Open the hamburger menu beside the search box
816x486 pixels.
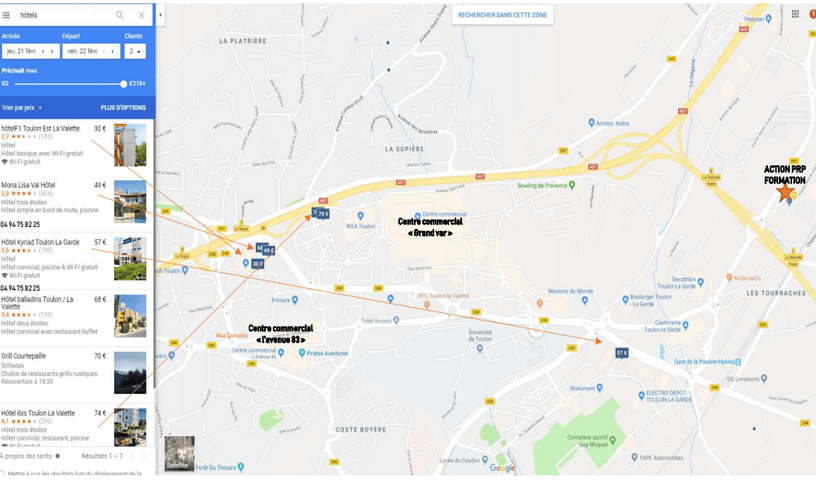coord(6,15)
